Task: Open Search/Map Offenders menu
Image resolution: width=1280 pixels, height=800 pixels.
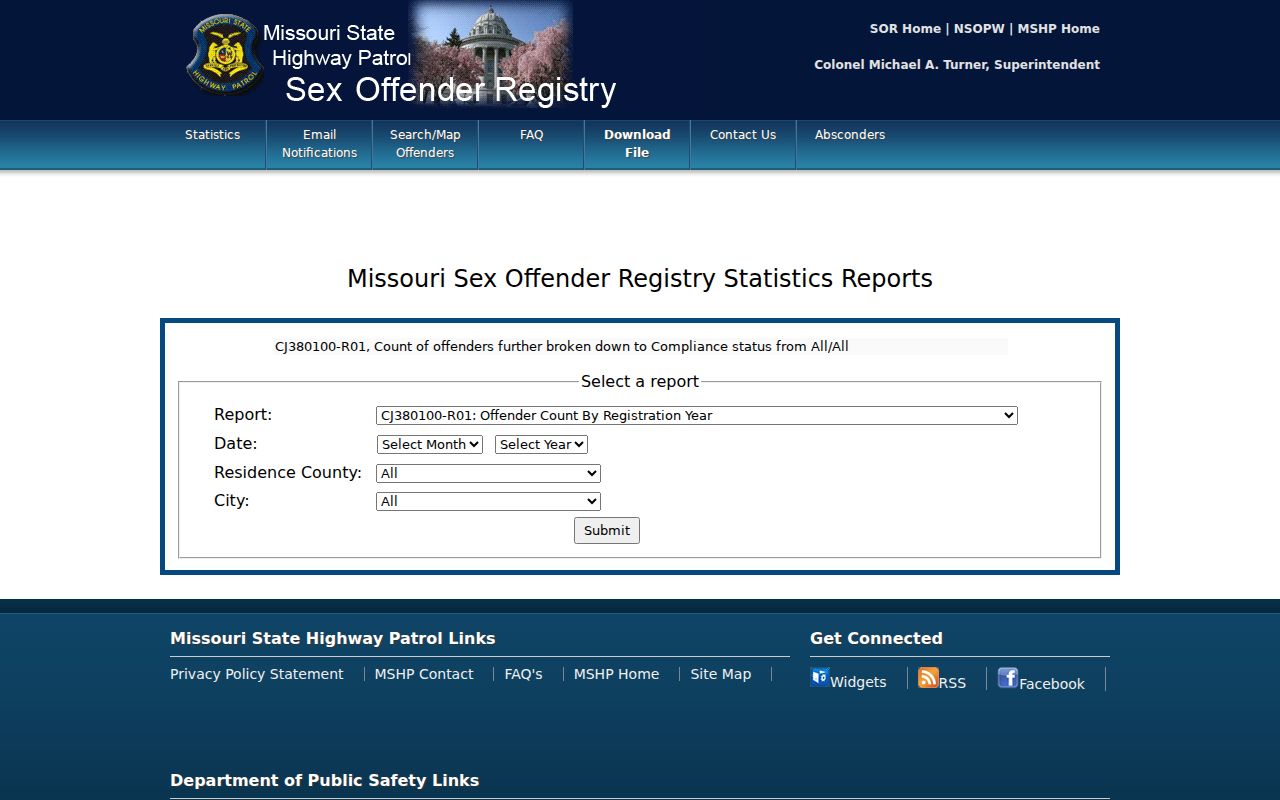Action: [x=425, y=144]
